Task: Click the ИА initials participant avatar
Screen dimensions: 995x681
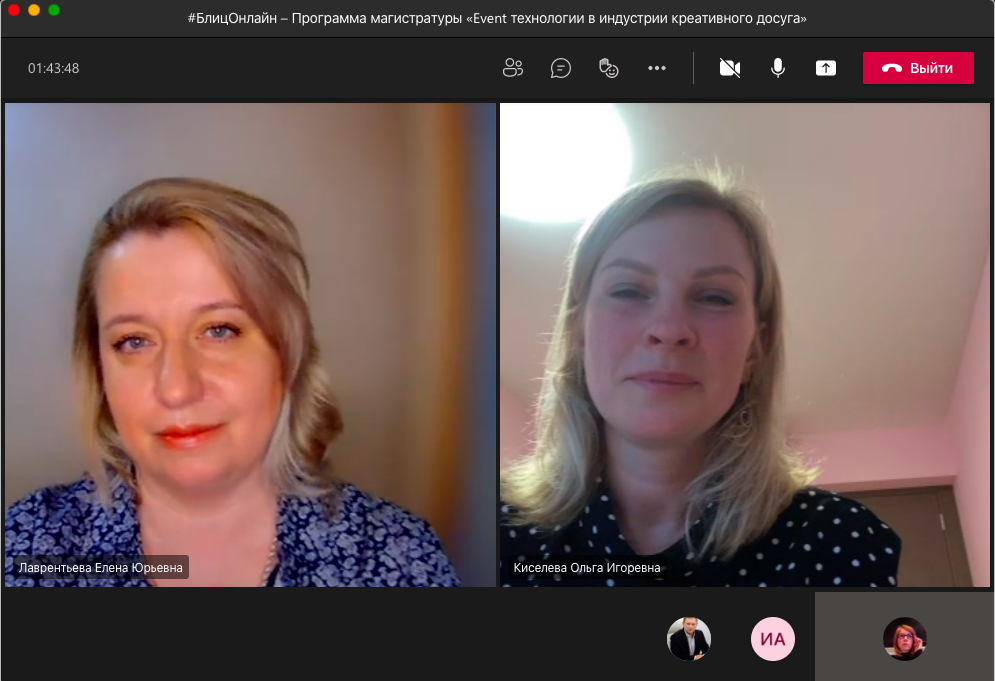Action: 772,639
